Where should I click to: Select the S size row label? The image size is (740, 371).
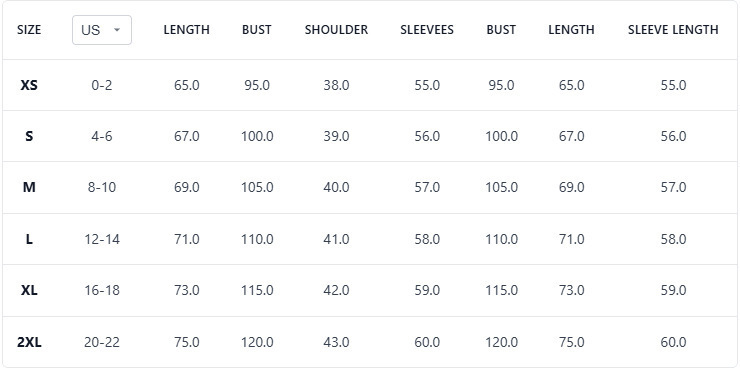coord(29,136)
